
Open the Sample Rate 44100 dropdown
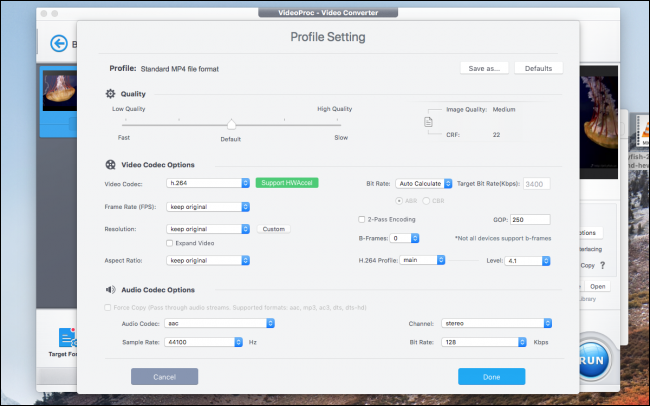[x=204, y=342]
